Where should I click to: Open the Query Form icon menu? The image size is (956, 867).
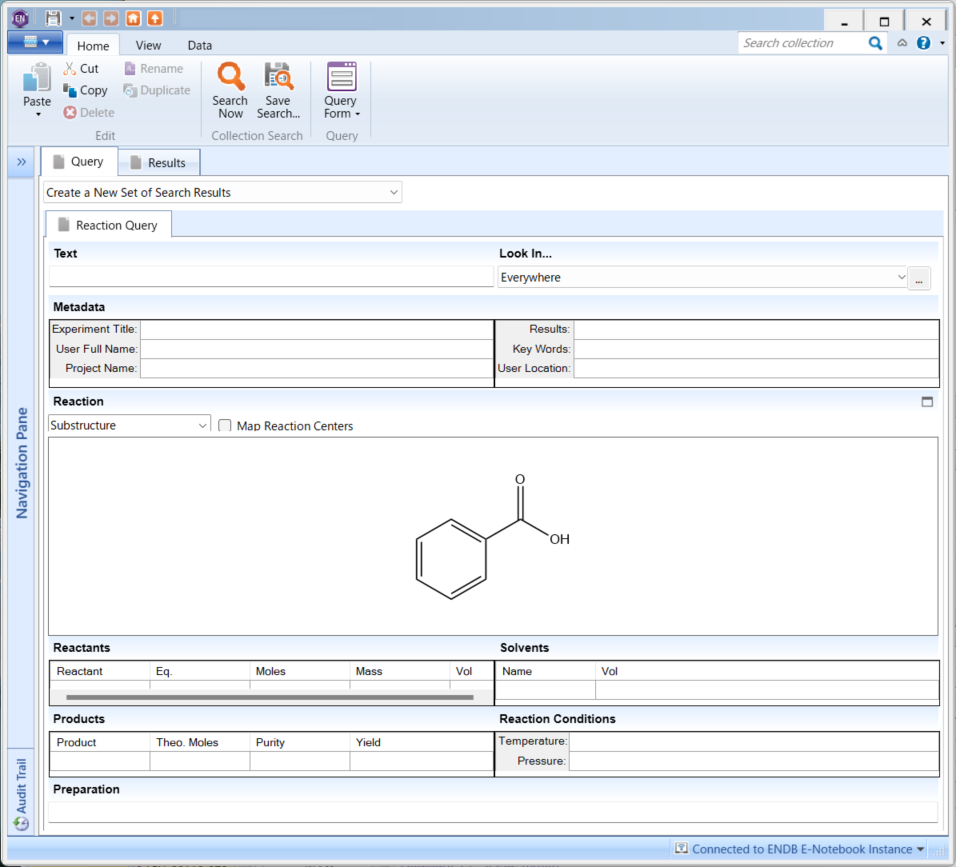point(341,77)
